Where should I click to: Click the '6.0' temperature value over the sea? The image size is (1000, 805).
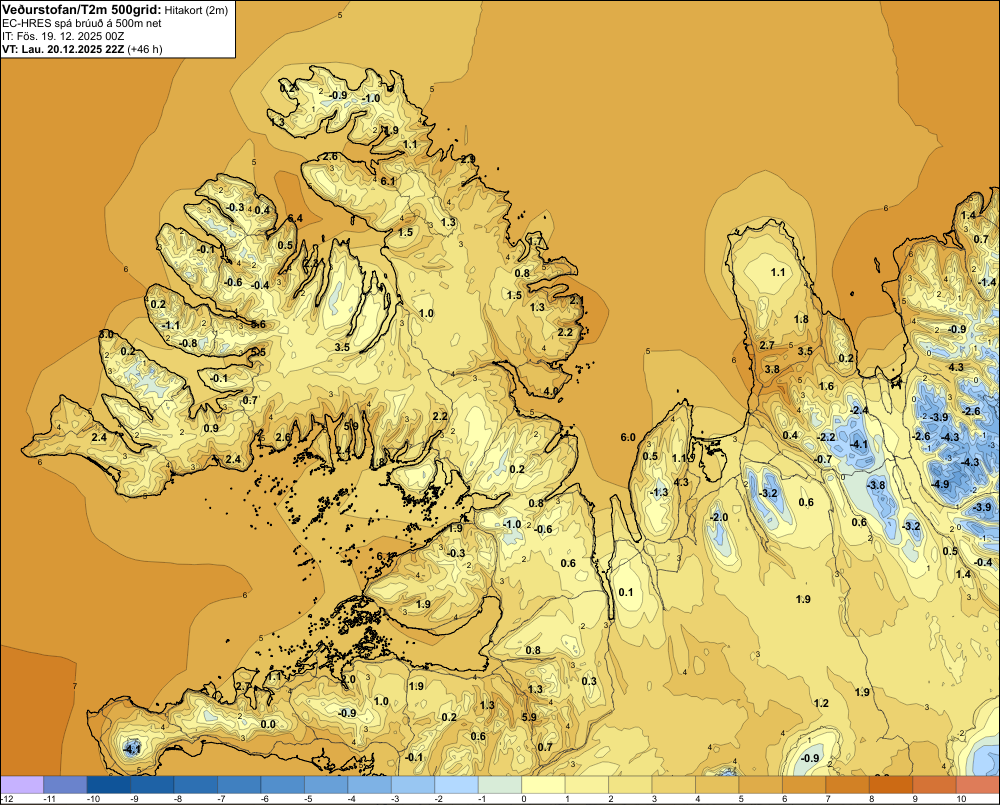(628, 437)
